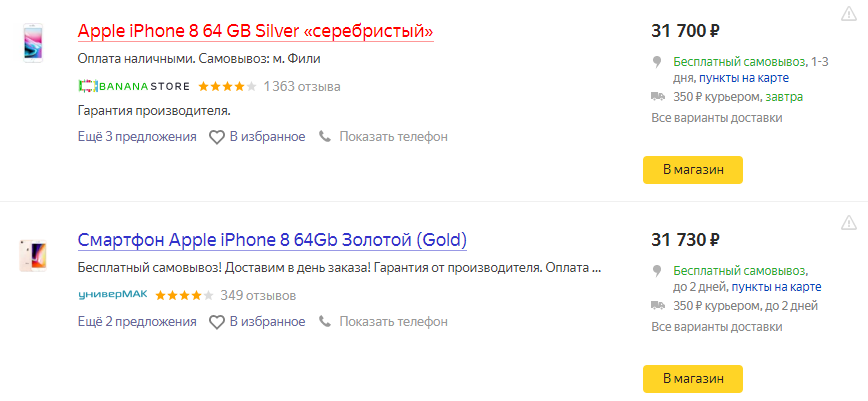Toggle the heart favorite icon for the Gold iPhone
Image resolution: width=868 pixels, height=401 pixels.
click(x=216, y=322)
